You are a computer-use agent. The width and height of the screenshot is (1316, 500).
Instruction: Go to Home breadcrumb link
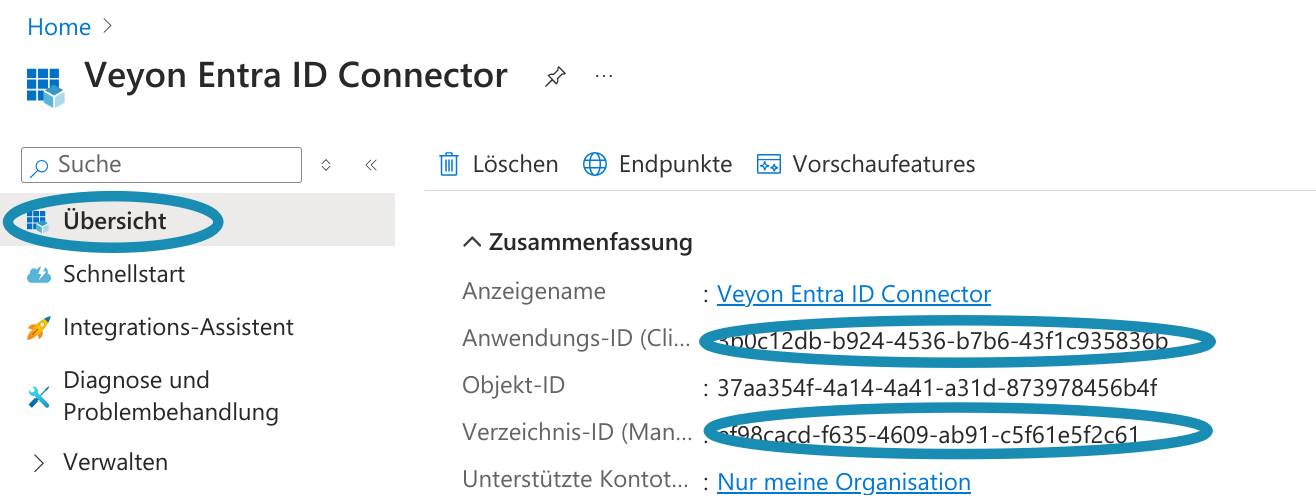59,27
